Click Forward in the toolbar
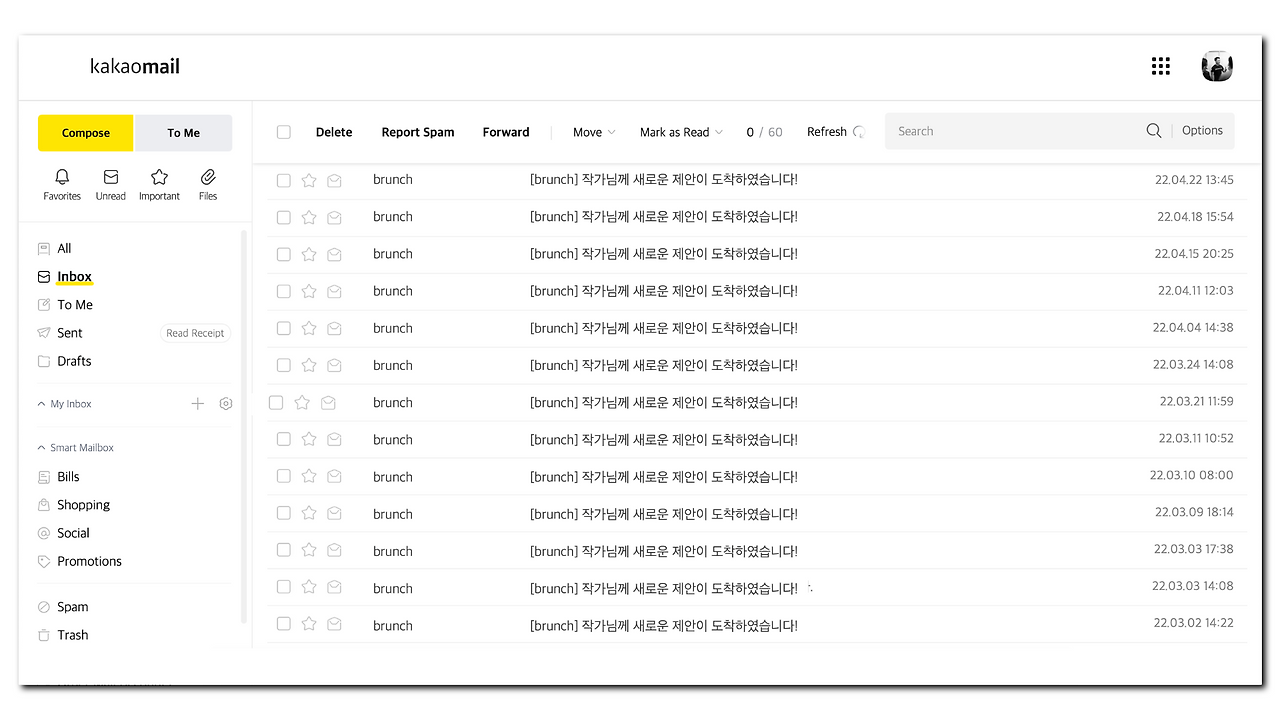Screen dimensions: 1280x720 506,132
